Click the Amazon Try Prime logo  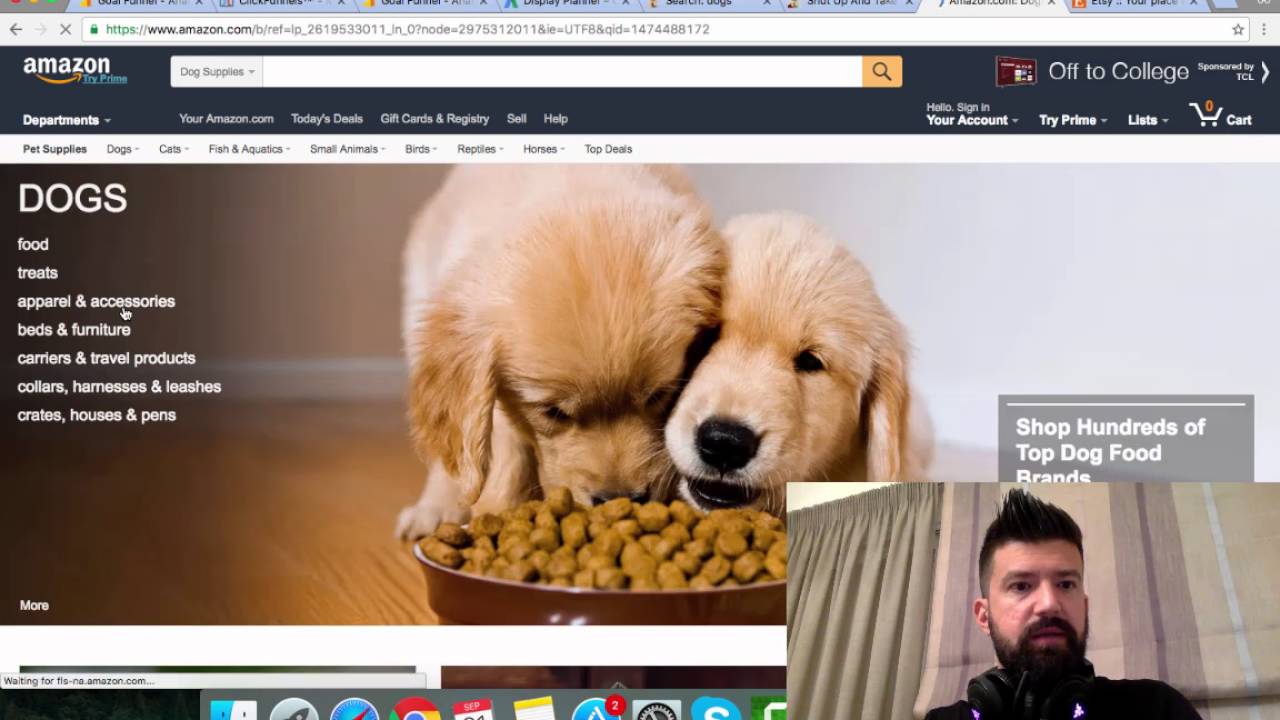(x=73, y=71)
